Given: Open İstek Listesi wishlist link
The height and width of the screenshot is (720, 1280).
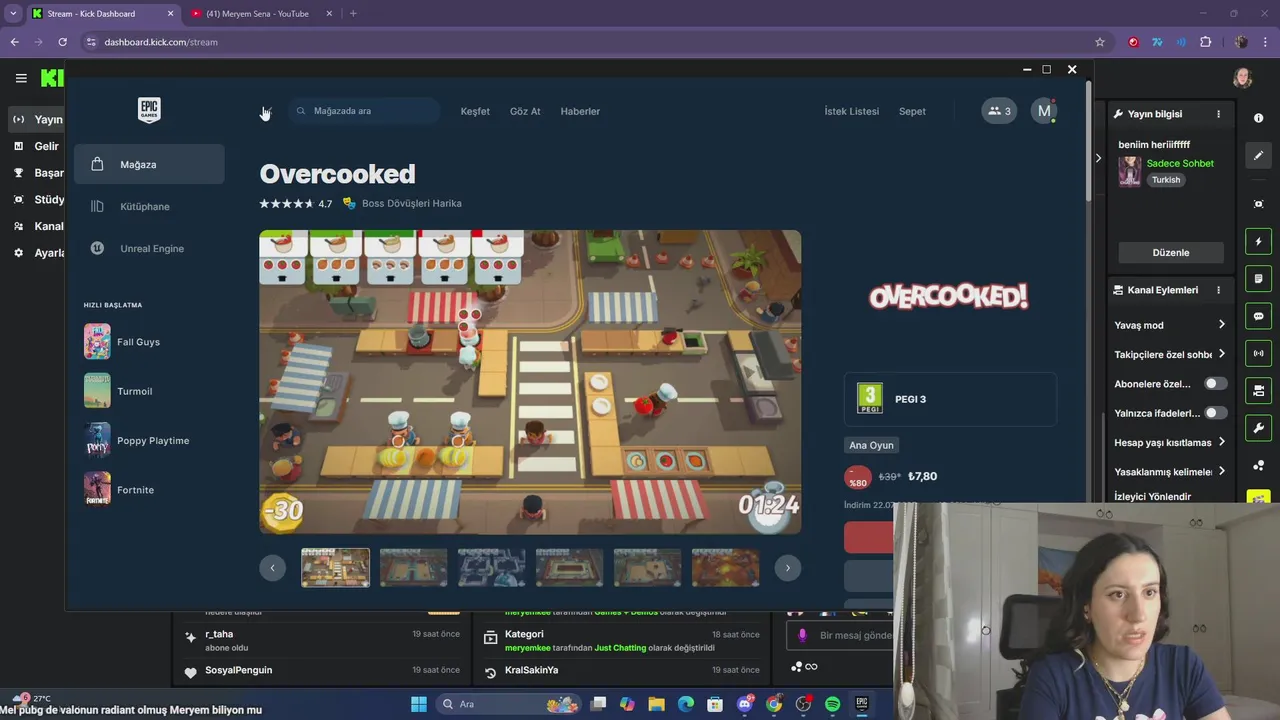Looking at the screenshot, I should (x=851, y=111).
